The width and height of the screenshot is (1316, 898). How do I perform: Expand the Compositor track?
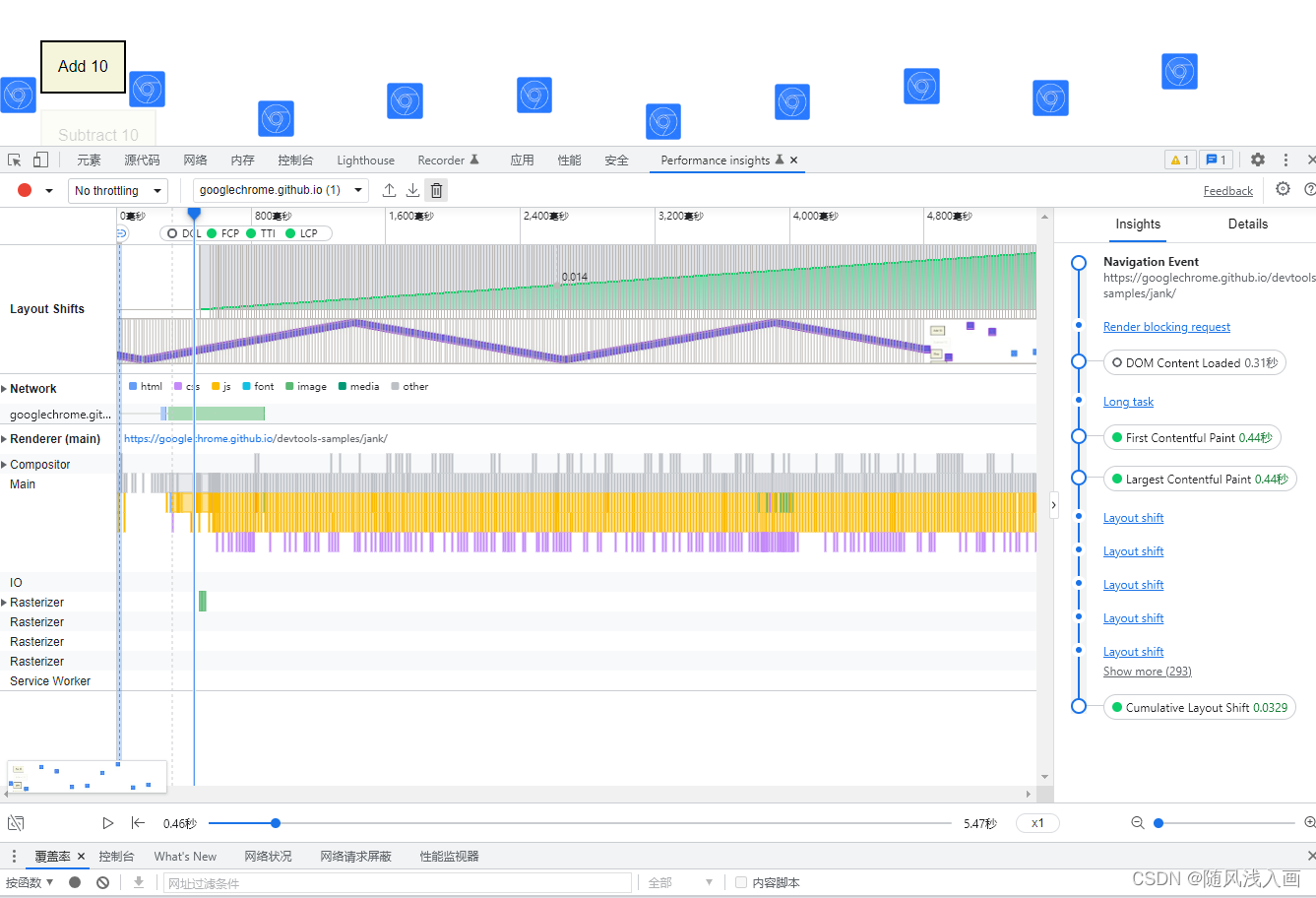pyautogui.click(x=4, y=465)
